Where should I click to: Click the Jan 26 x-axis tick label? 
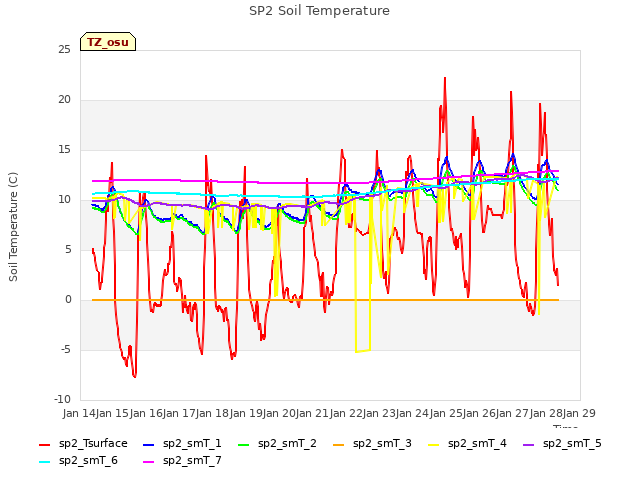coord(479,413)
